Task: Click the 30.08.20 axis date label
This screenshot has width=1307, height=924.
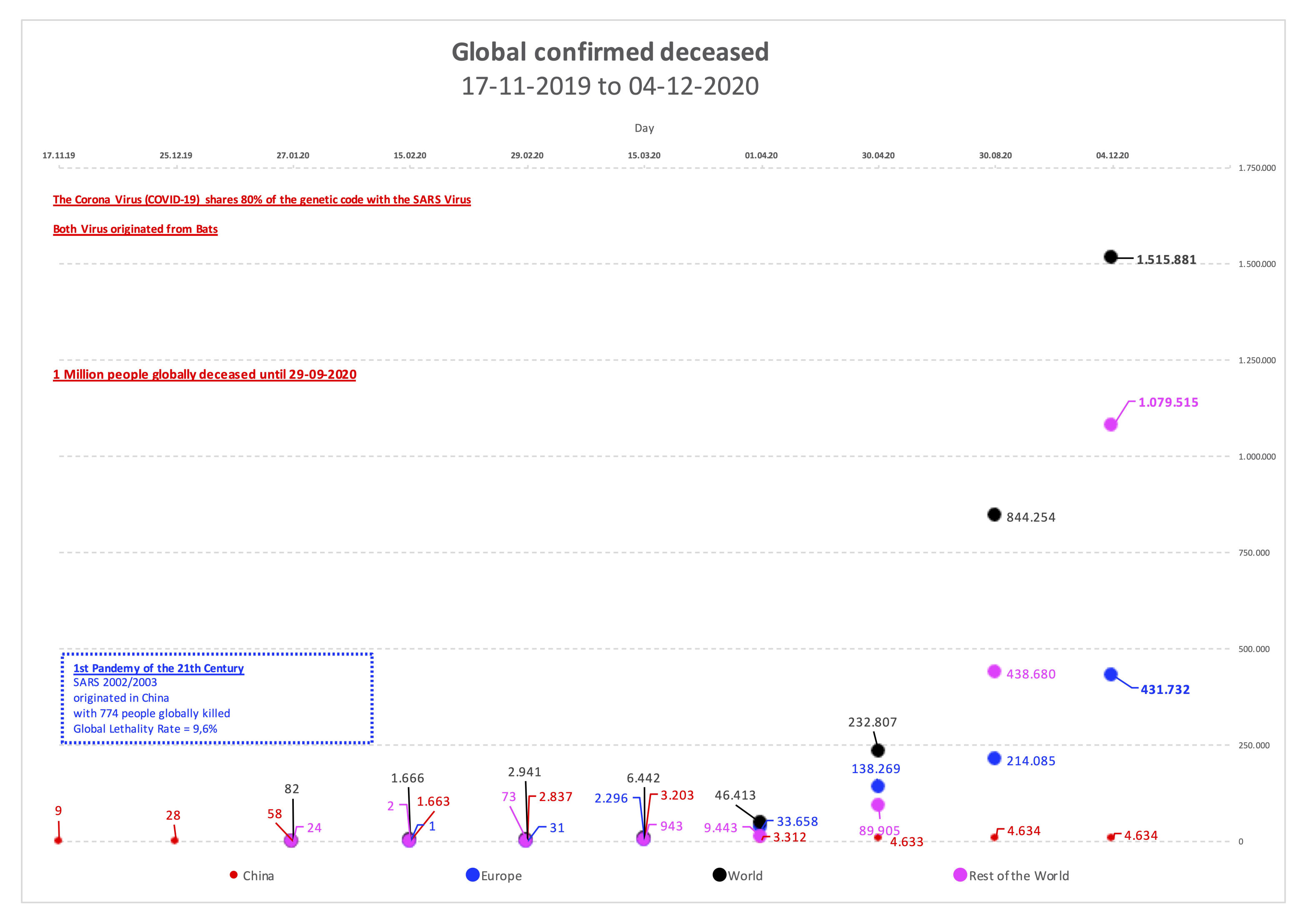Action: pyautogui.click(x=996, y=155)
